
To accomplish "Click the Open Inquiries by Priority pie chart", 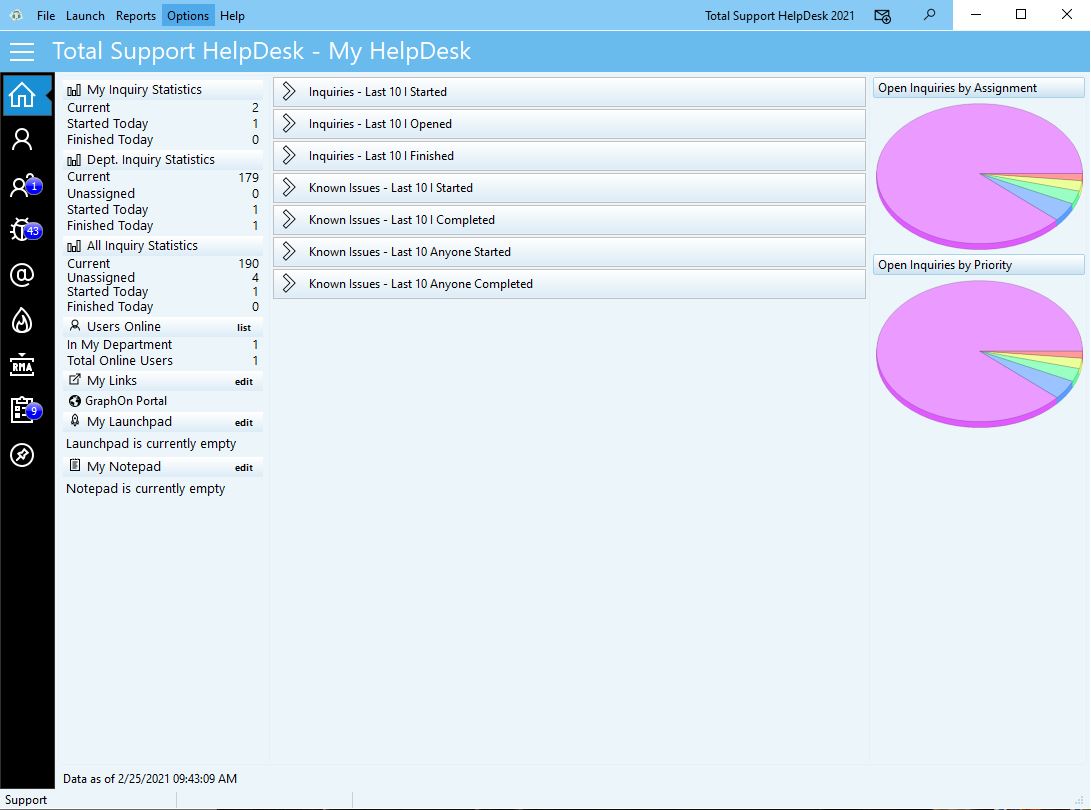I will click(979, 354).
